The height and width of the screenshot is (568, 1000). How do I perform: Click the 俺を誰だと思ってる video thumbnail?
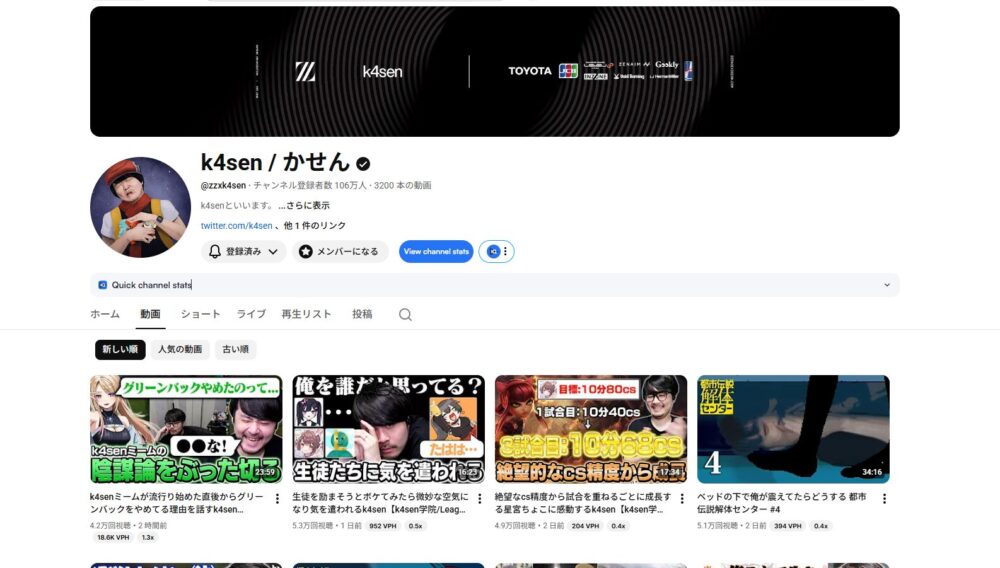[x=388, y=429]
